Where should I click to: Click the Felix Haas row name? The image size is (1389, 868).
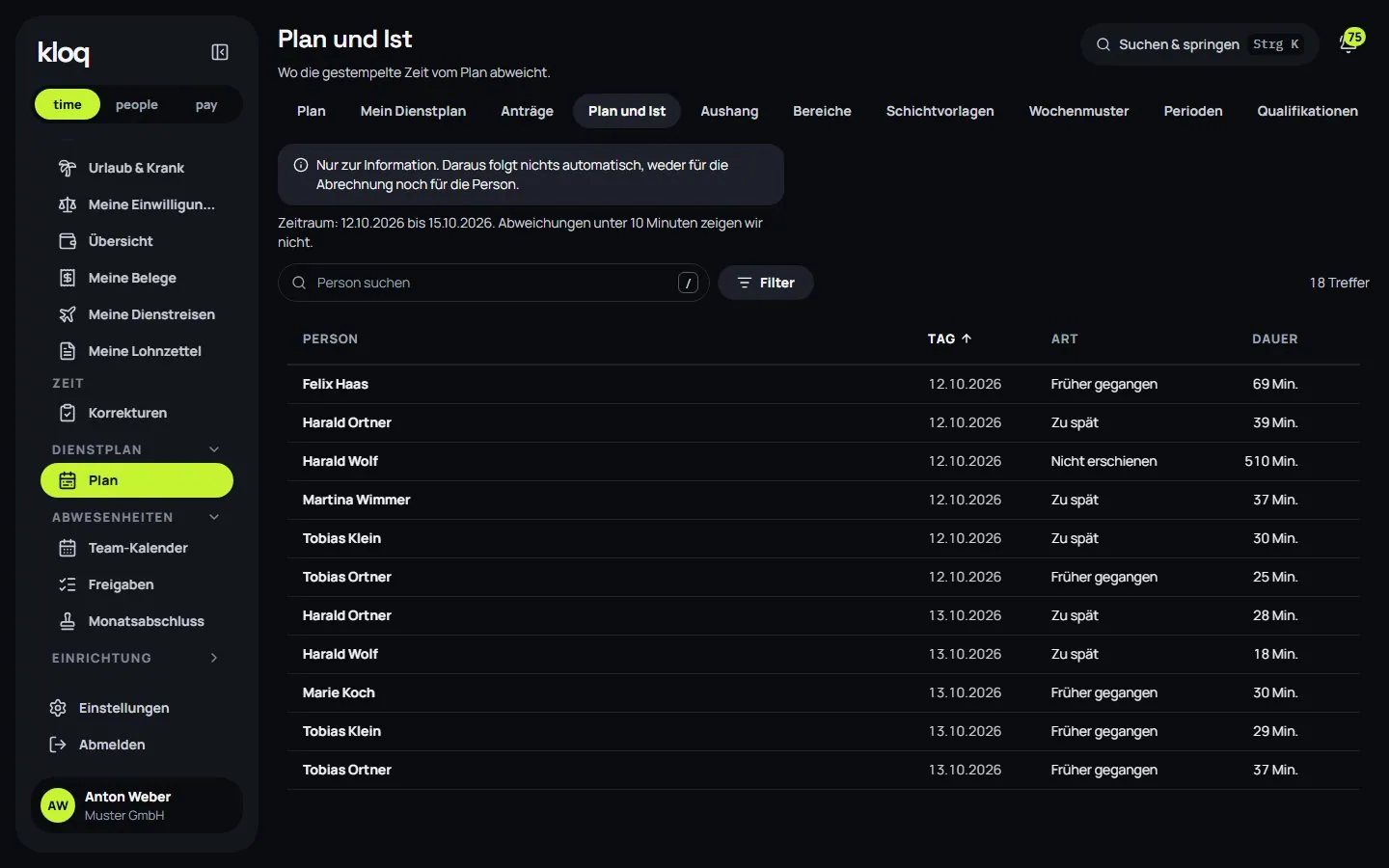pyautogui.click(x=336, y=384)
